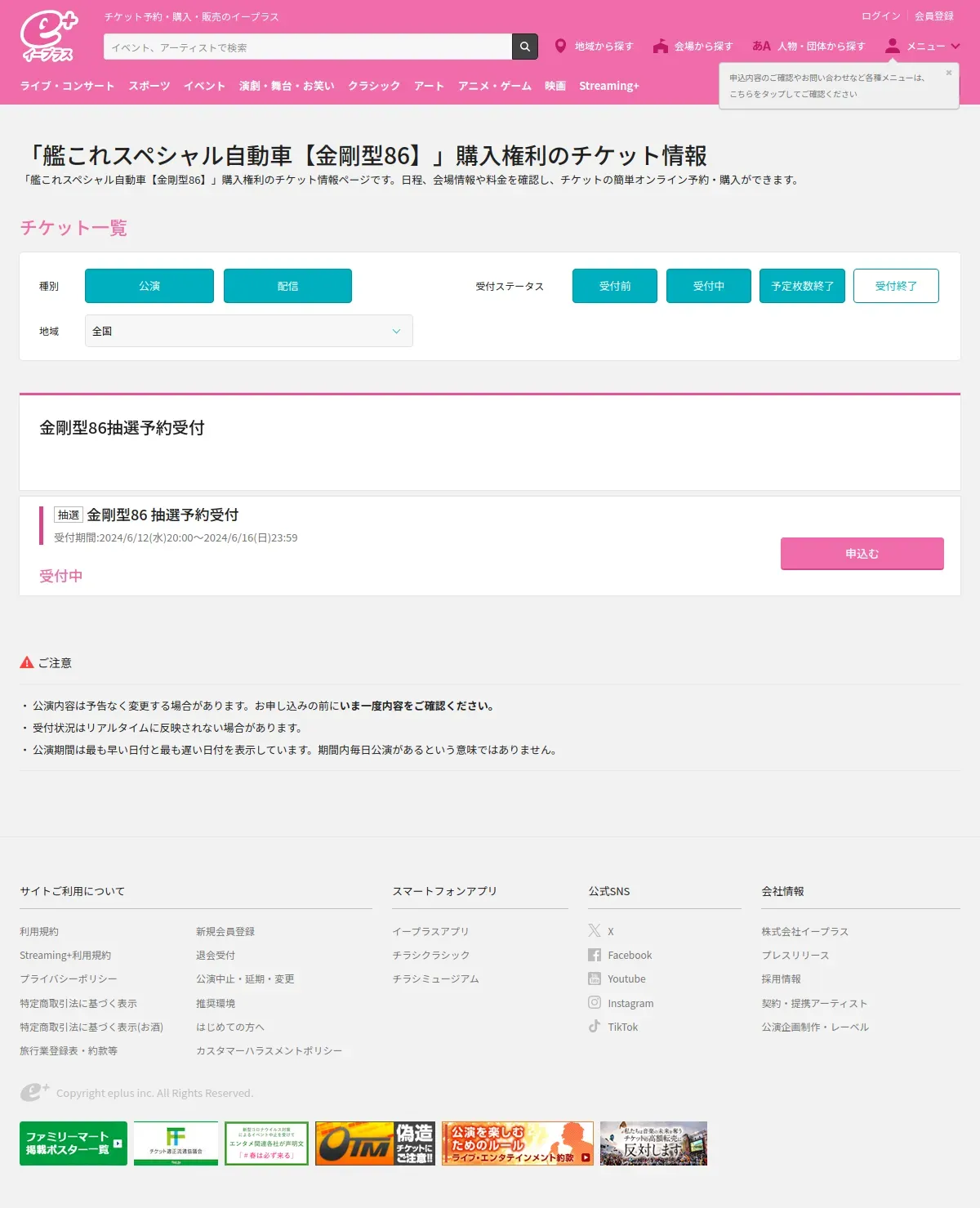Toggle the 公演 type filter
Image resolution: width=980 pixels, height=1208 pixels.
pyautogui.click(x=149, y=286)
